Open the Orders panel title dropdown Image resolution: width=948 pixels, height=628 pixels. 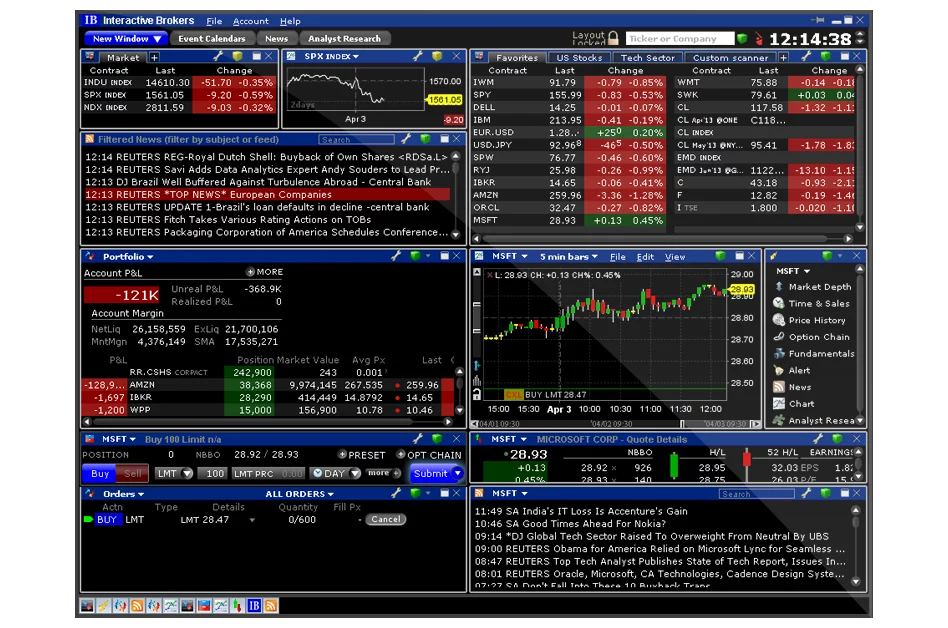(x=123, y=494)
